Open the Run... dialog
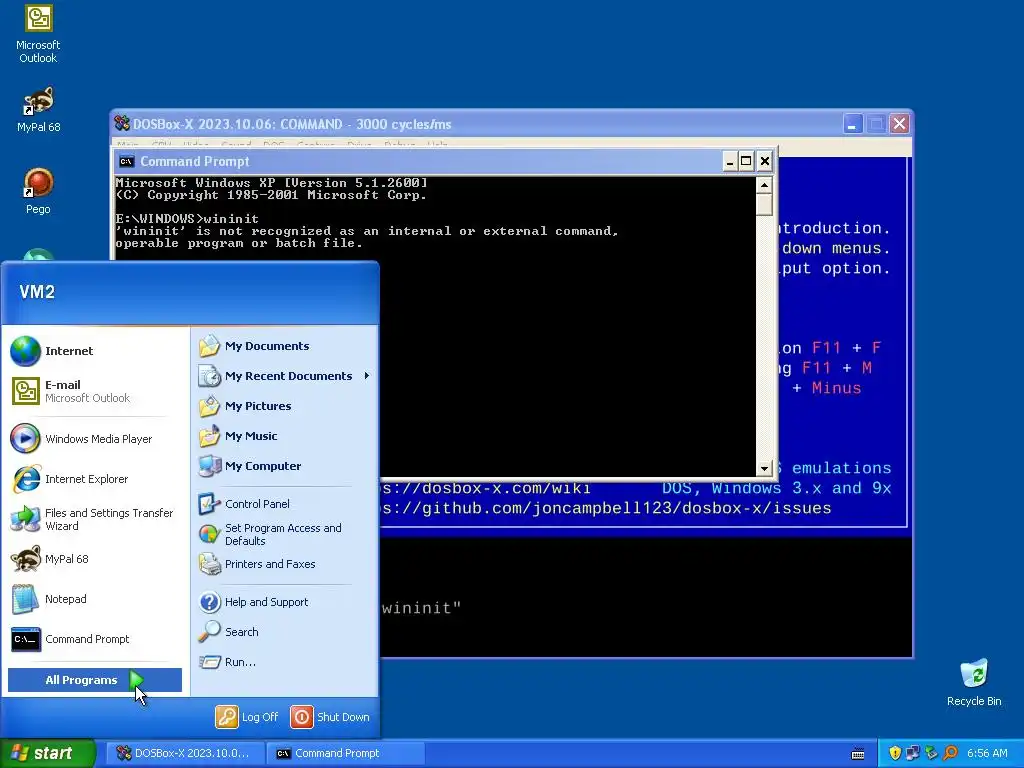The image size is (1024, 768). tap(285, 662)
